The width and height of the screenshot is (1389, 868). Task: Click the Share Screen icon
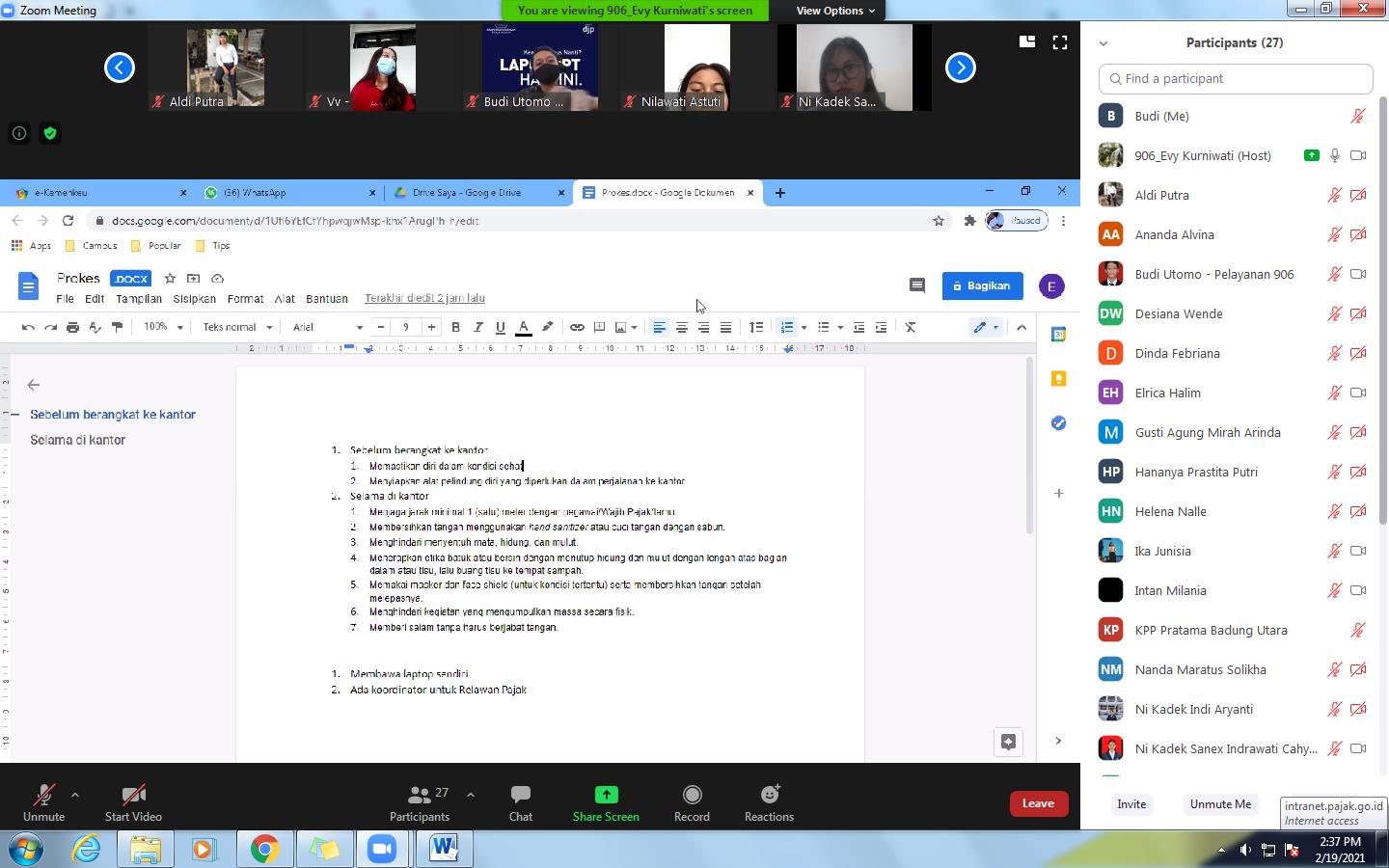606,795
